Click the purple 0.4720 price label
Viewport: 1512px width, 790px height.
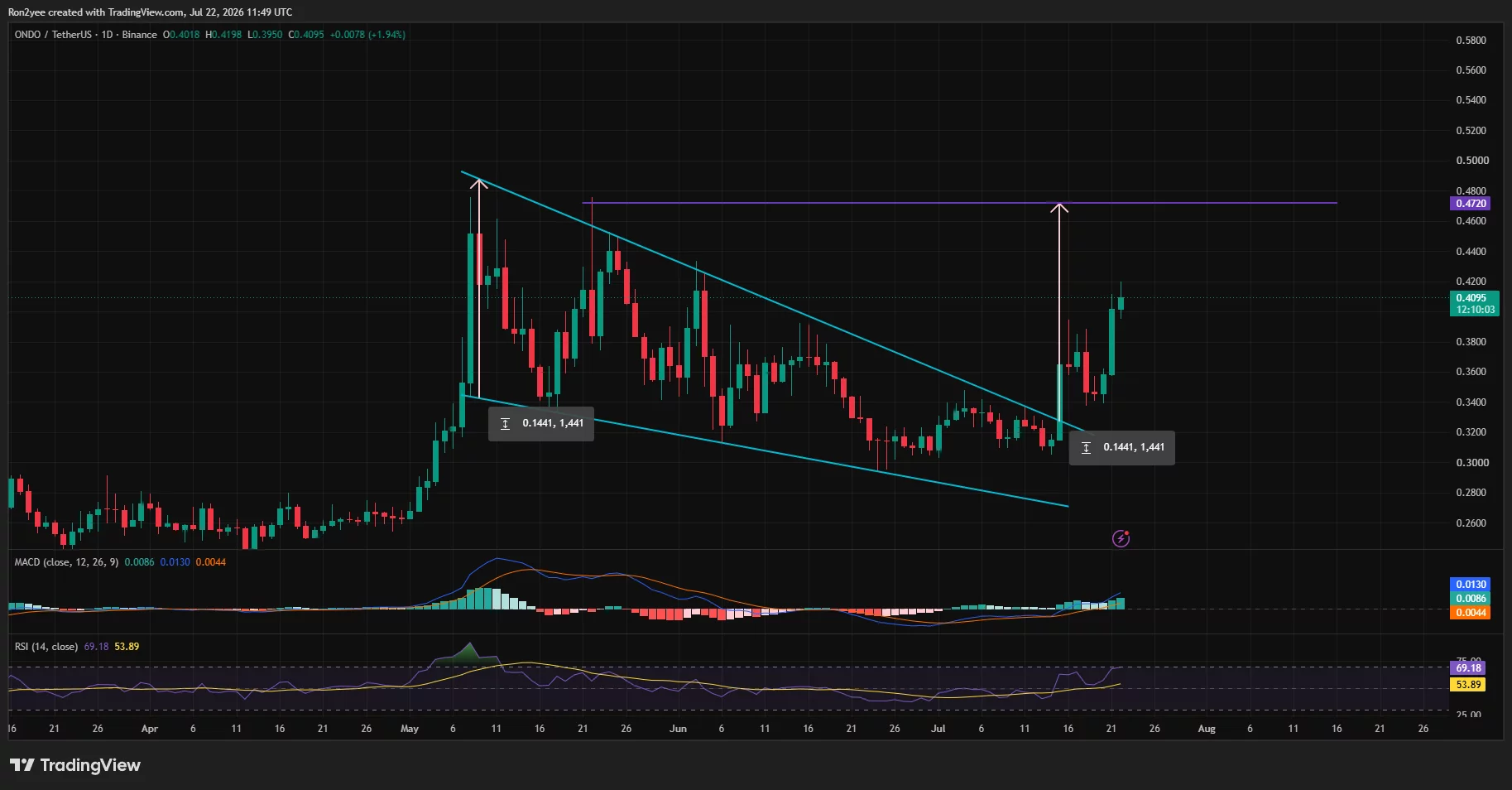1471,204
